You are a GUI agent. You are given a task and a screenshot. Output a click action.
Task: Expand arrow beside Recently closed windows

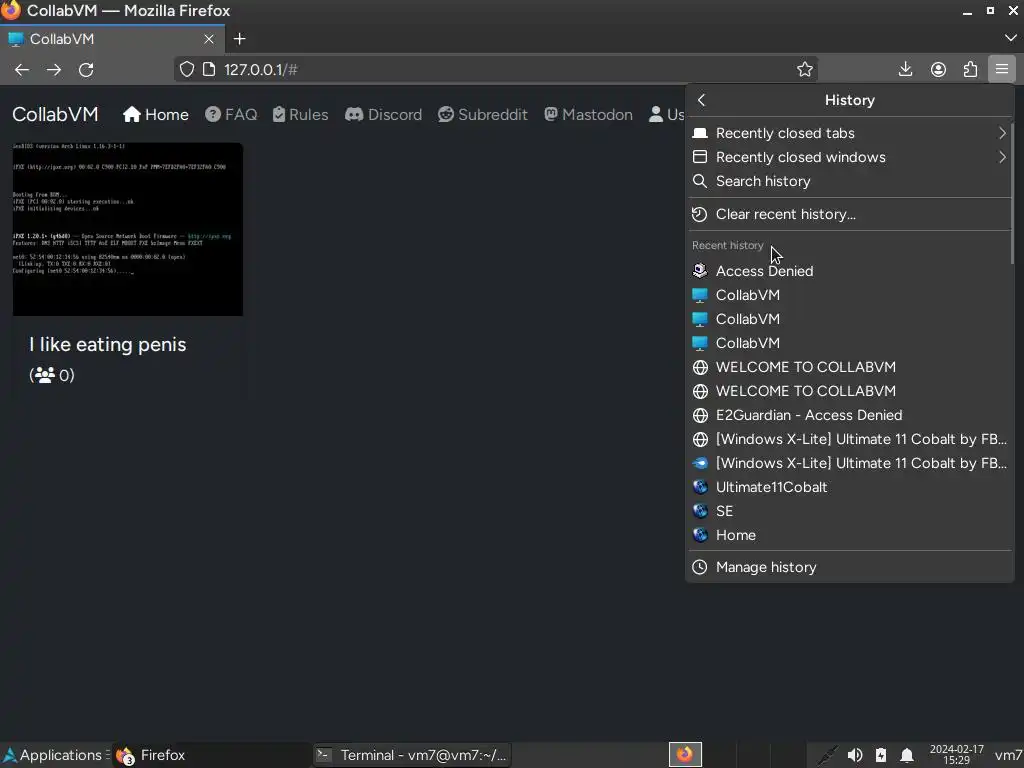pyautogui.click(x=1002, y=157)
